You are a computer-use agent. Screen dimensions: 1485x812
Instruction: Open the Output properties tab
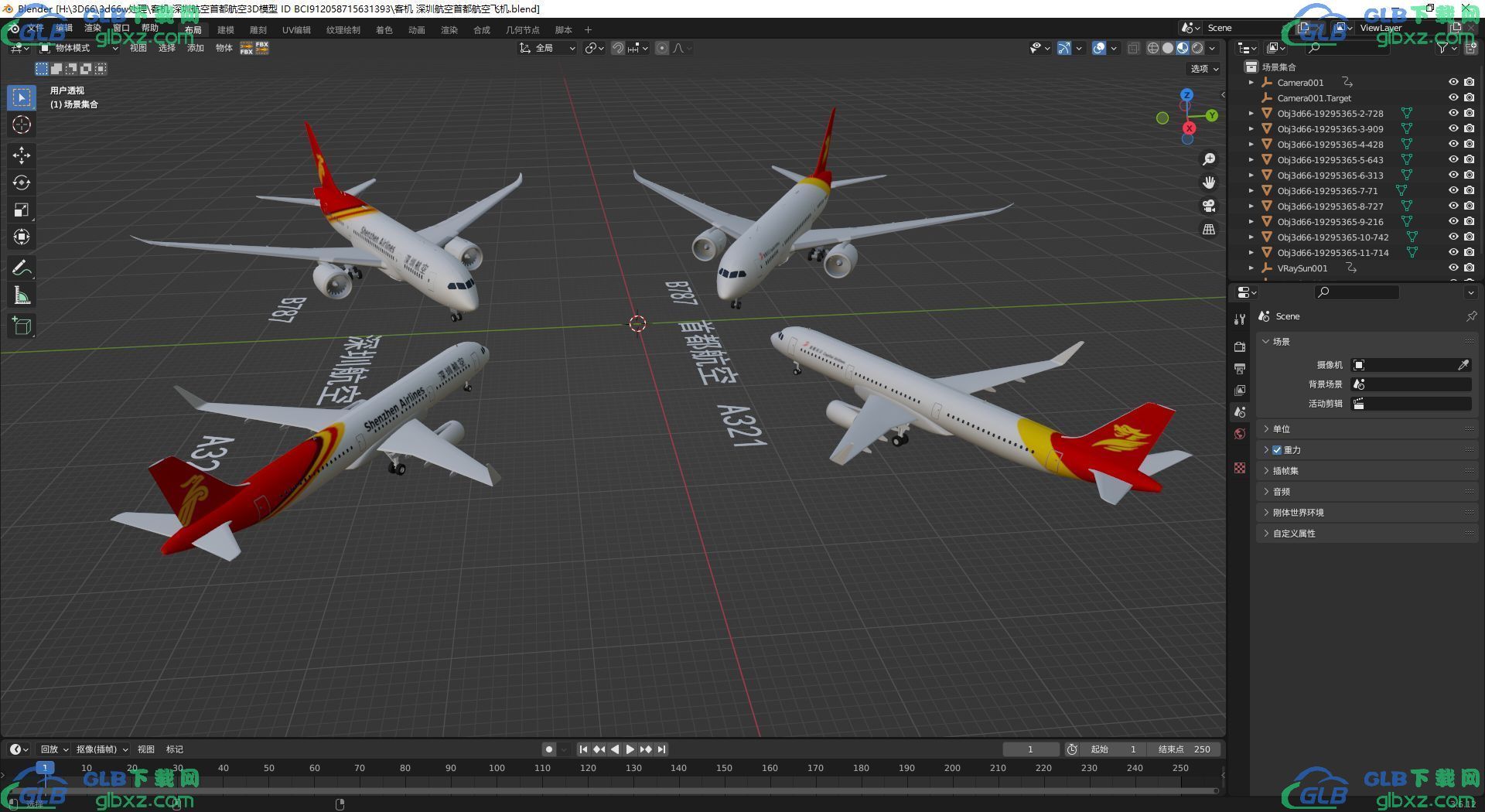point(1240,369)
